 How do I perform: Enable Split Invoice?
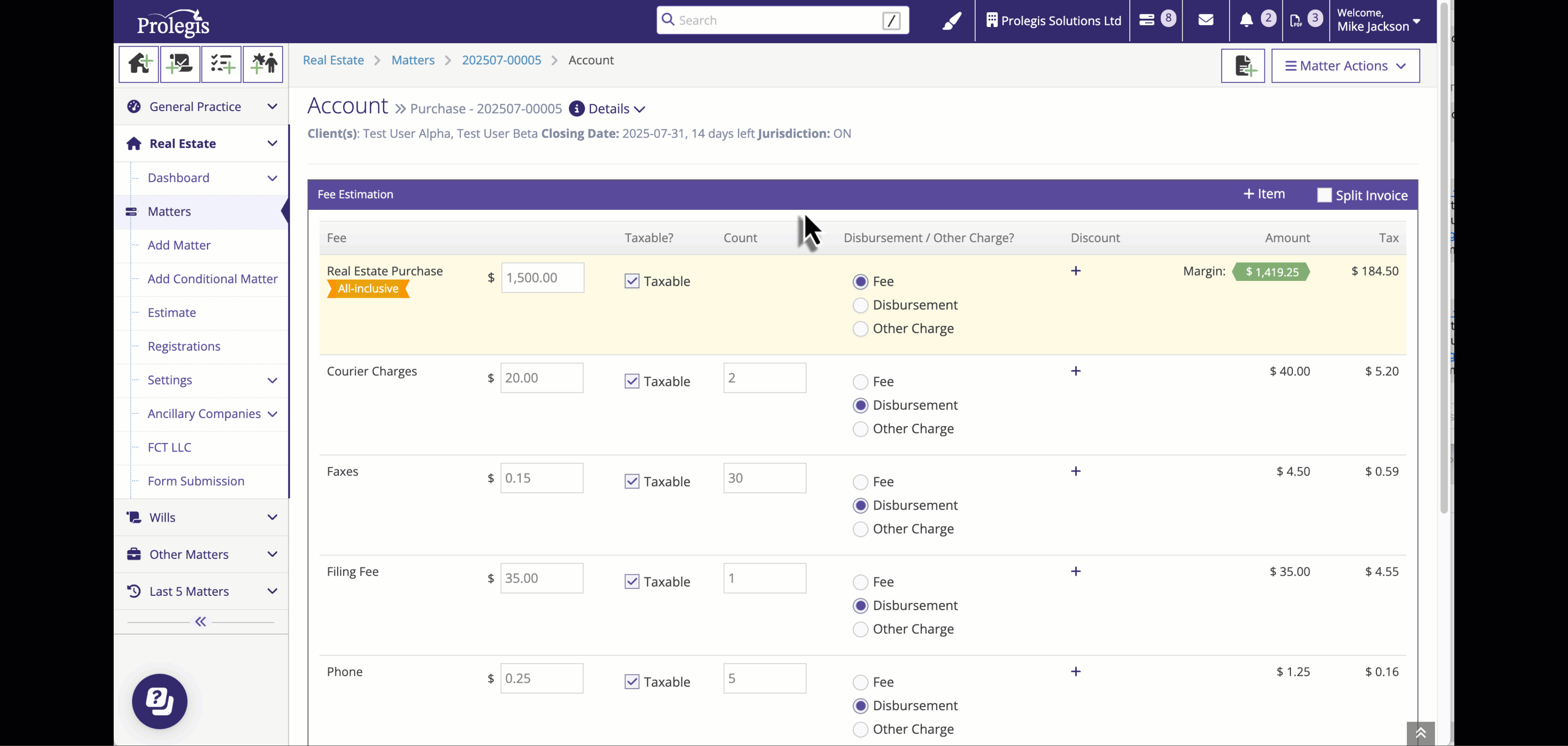pos(1324,195)
